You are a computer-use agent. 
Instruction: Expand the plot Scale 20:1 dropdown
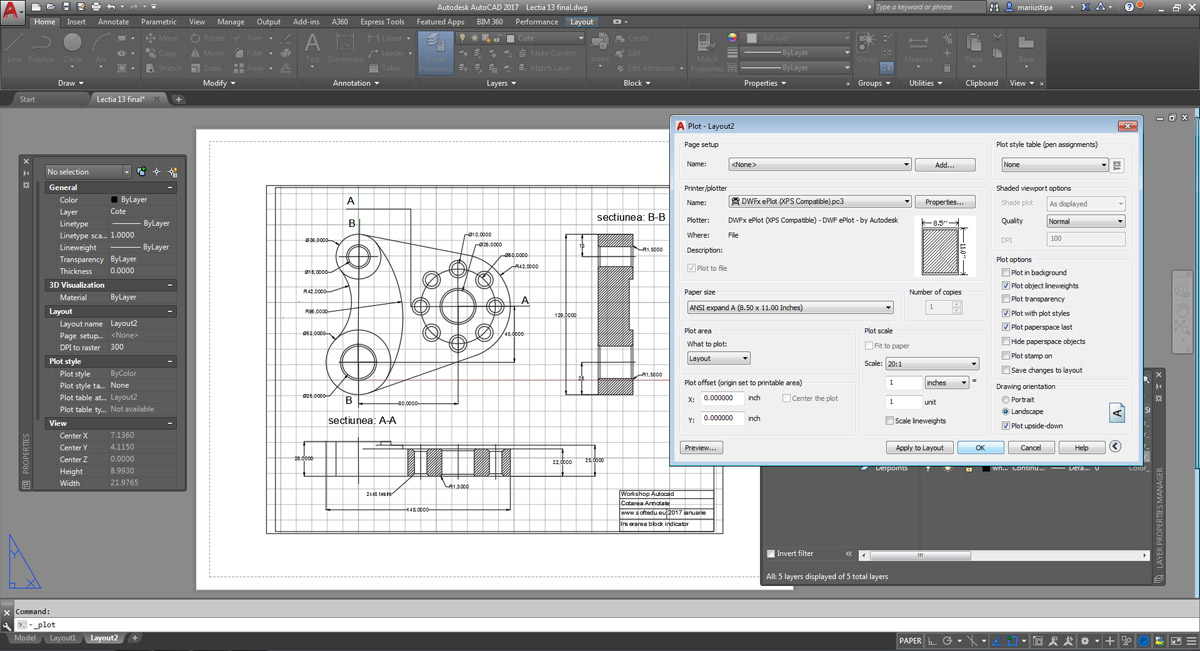pos(933,364)
